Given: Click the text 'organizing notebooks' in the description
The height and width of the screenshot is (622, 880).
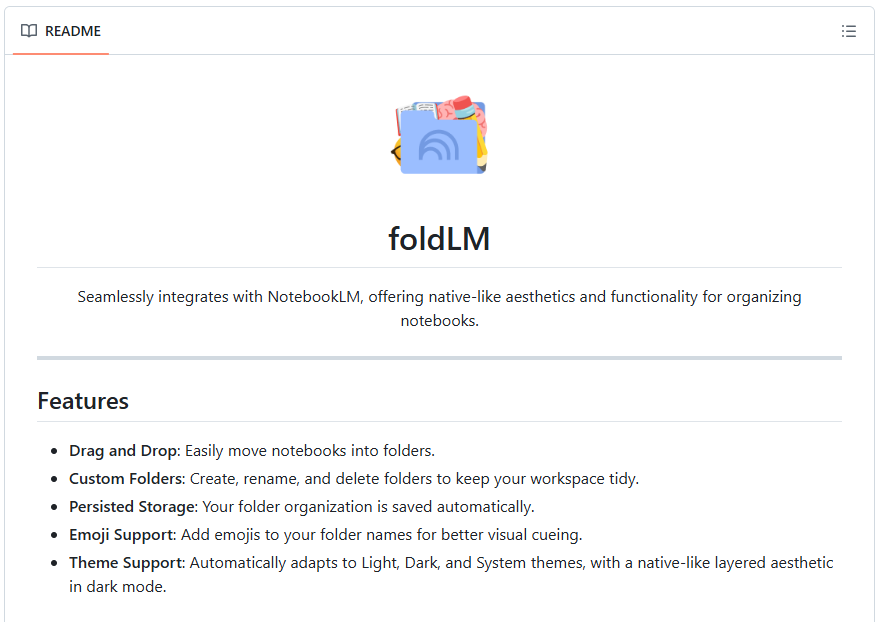Looking at the screenshot, I should (x=440, y=321).
